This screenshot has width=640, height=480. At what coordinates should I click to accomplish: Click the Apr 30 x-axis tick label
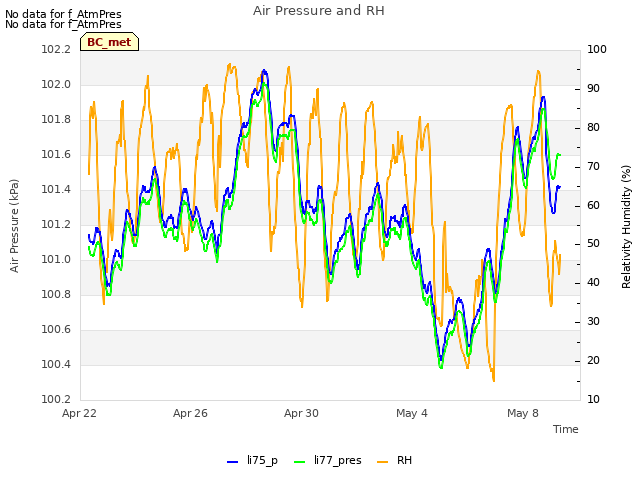tap(301, 413)
